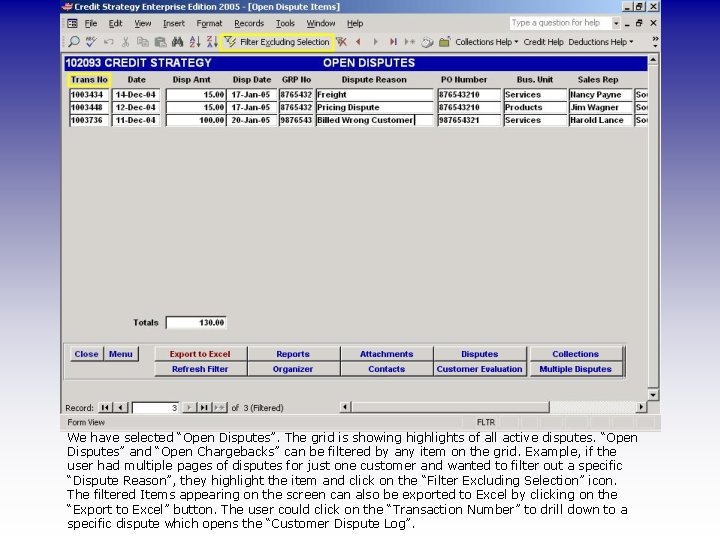Viewport: 720px width, 540px height.
Task: Click the vertical scrollbar down arrow
Action: pyautogui.click(x=653, y=394)
